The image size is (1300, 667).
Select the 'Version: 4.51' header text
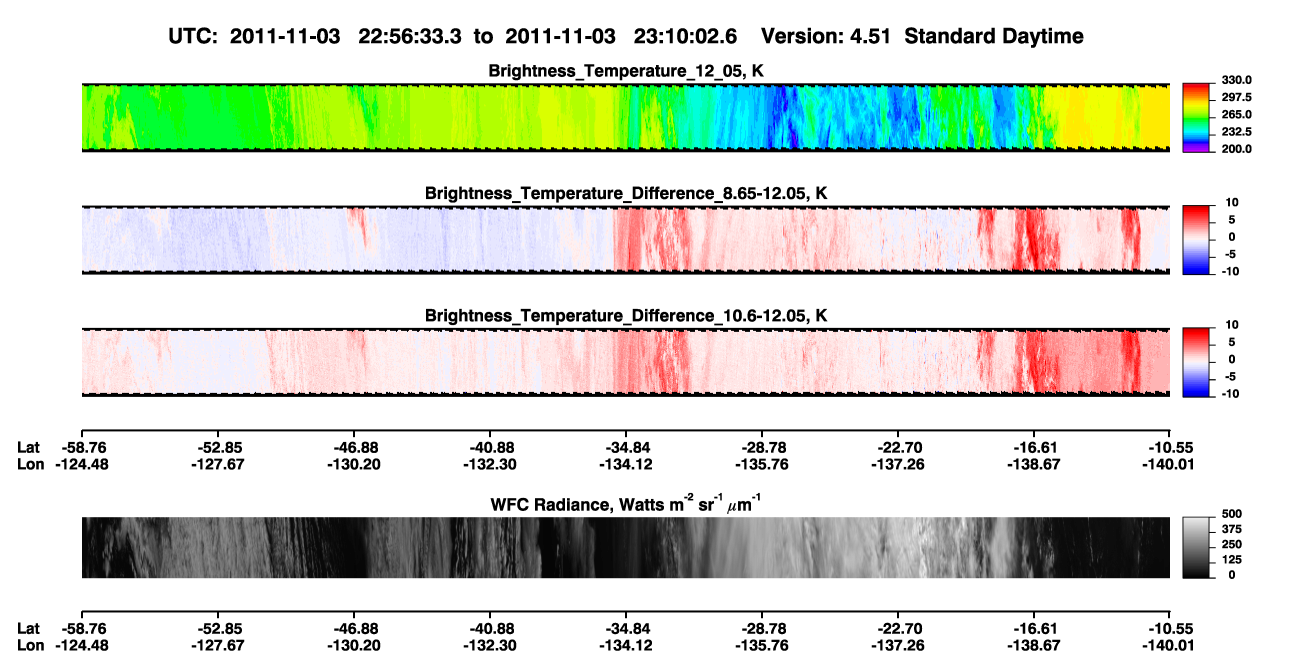pyautogui.click(x=826, y=37)
